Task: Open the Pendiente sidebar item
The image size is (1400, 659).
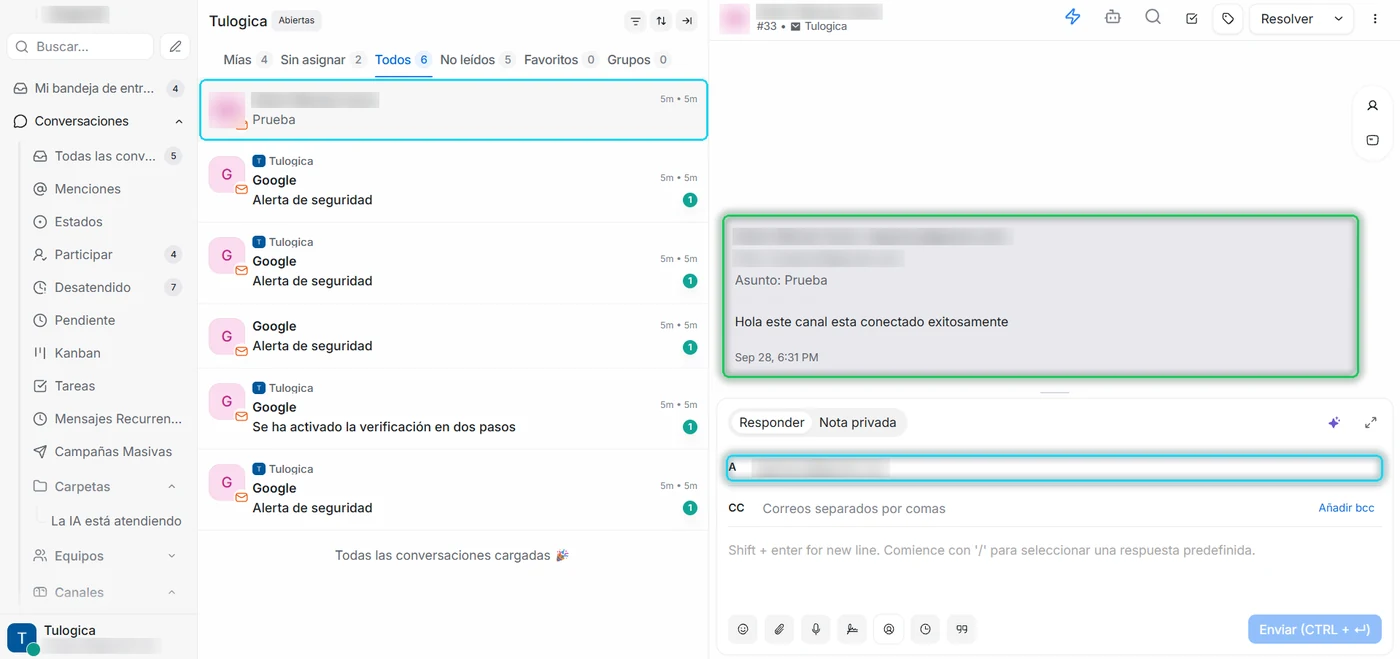Action: tap(106, 320)
